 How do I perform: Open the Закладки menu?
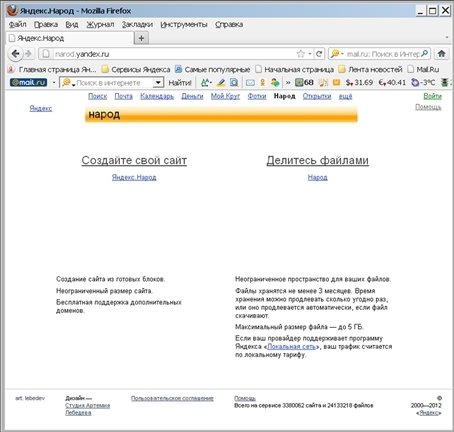[137, 24]
